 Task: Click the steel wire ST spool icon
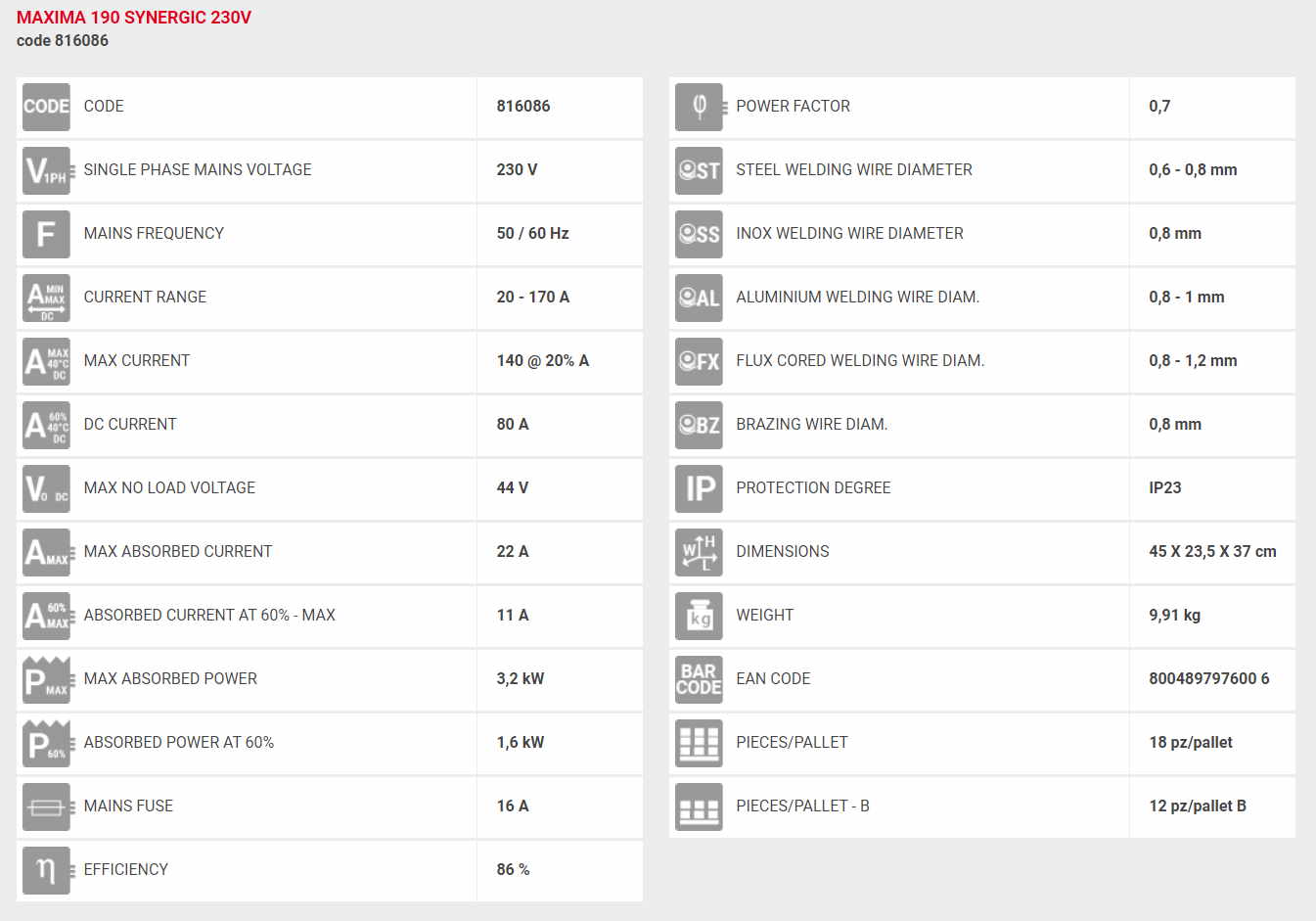(699, 170)
